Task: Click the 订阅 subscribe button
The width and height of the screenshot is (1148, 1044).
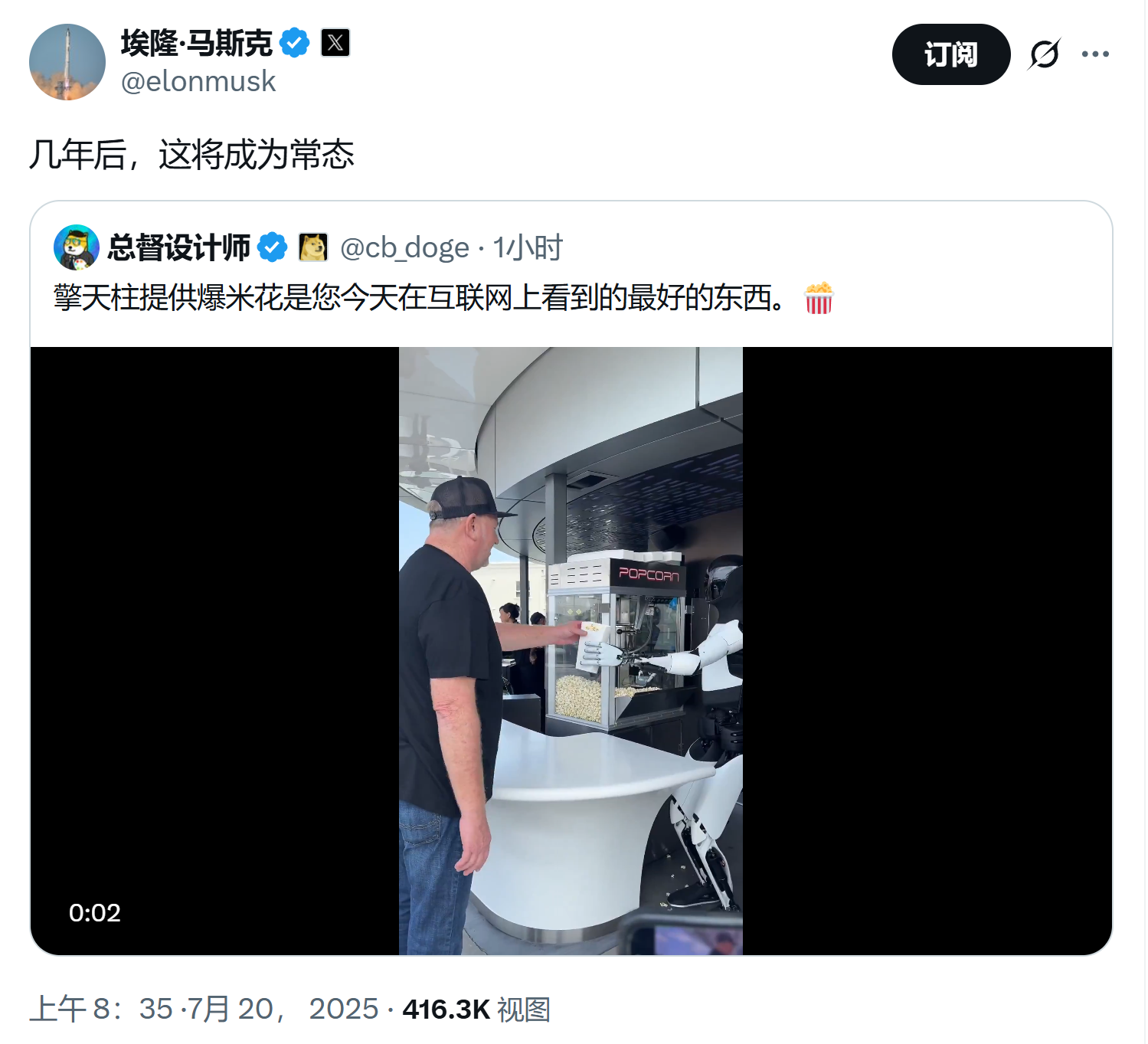Action: [951, 54]
